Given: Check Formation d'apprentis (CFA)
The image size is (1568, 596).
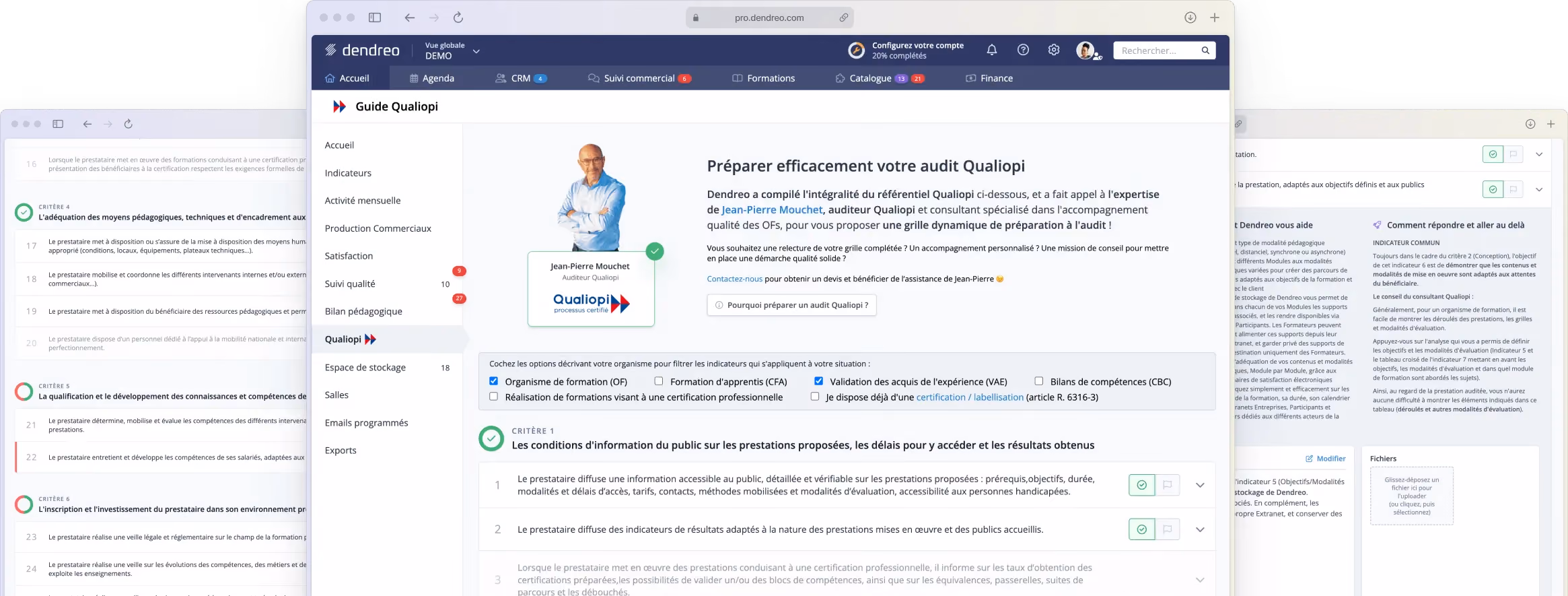Looking at the screenshot, I should (x=659, y=381).
